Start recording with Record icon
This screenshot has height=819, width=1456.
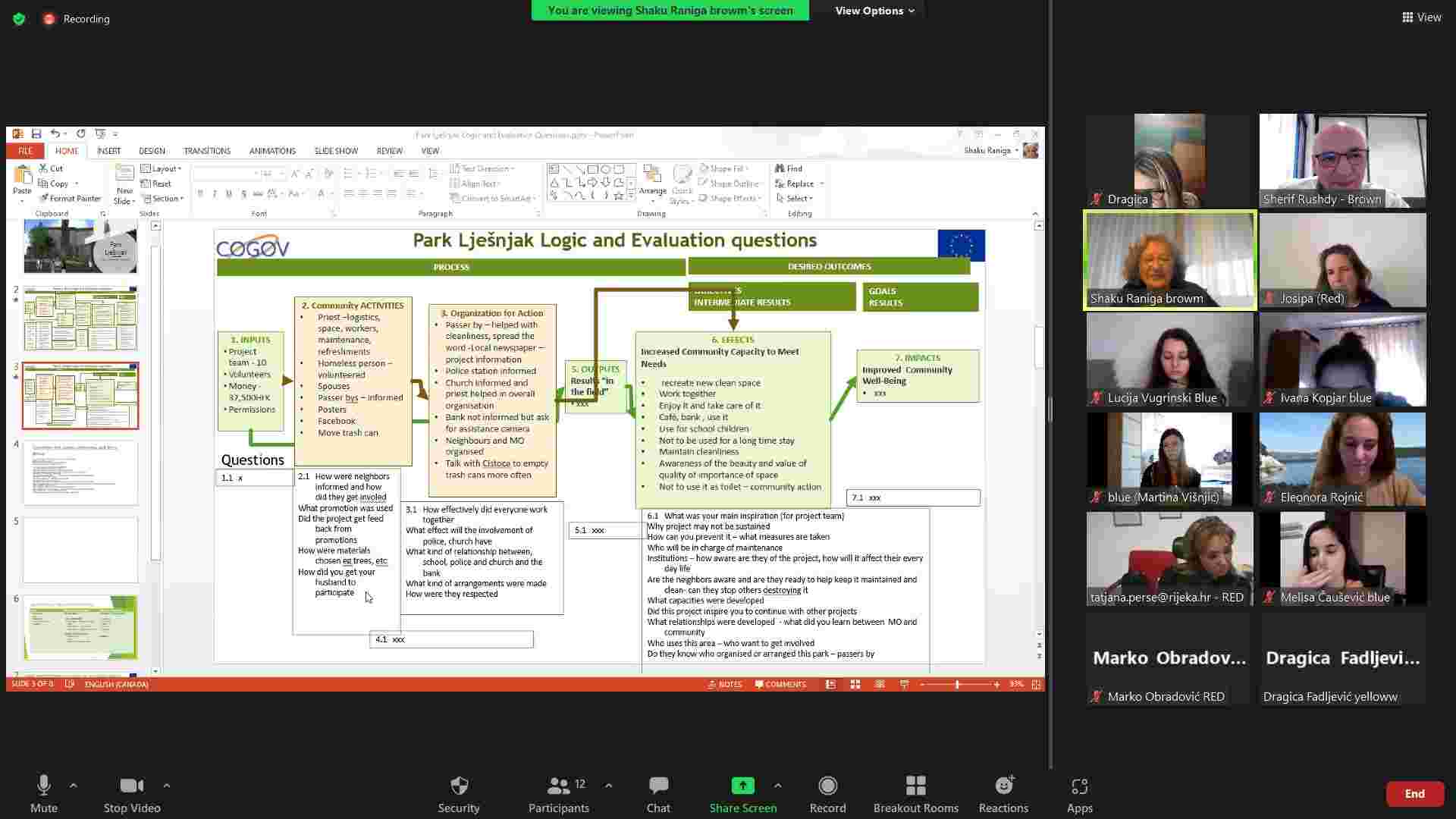pyautogui.click(x=827, y=786)
